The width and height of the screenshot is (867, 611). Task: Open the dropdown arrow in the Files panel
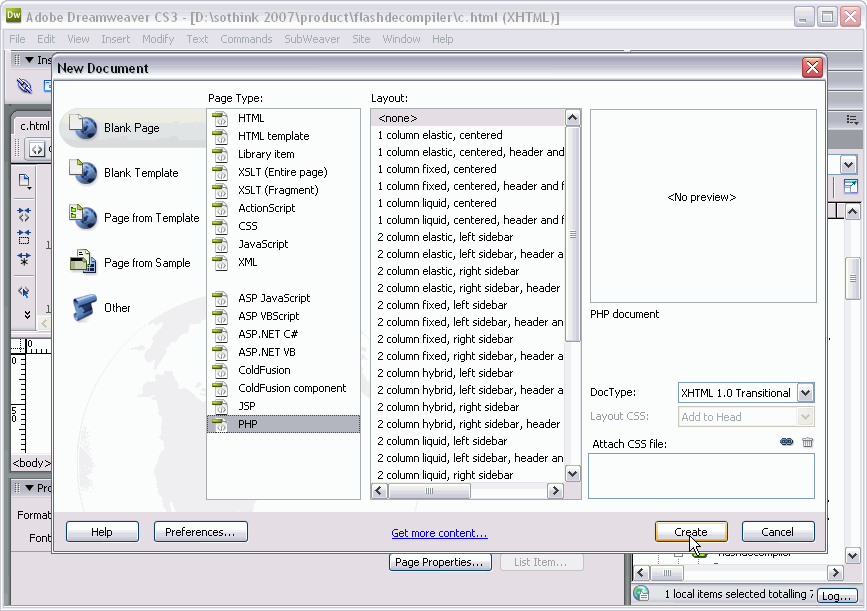click(x=849, y=164)
